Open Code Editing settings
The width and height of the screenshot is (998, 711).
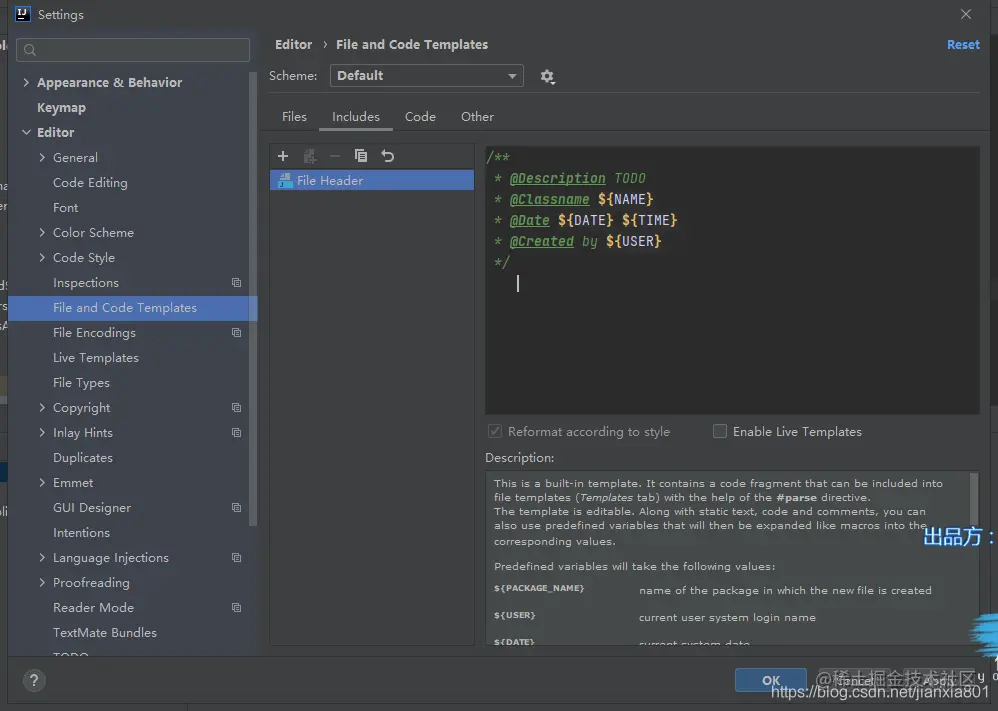(90, 183)
